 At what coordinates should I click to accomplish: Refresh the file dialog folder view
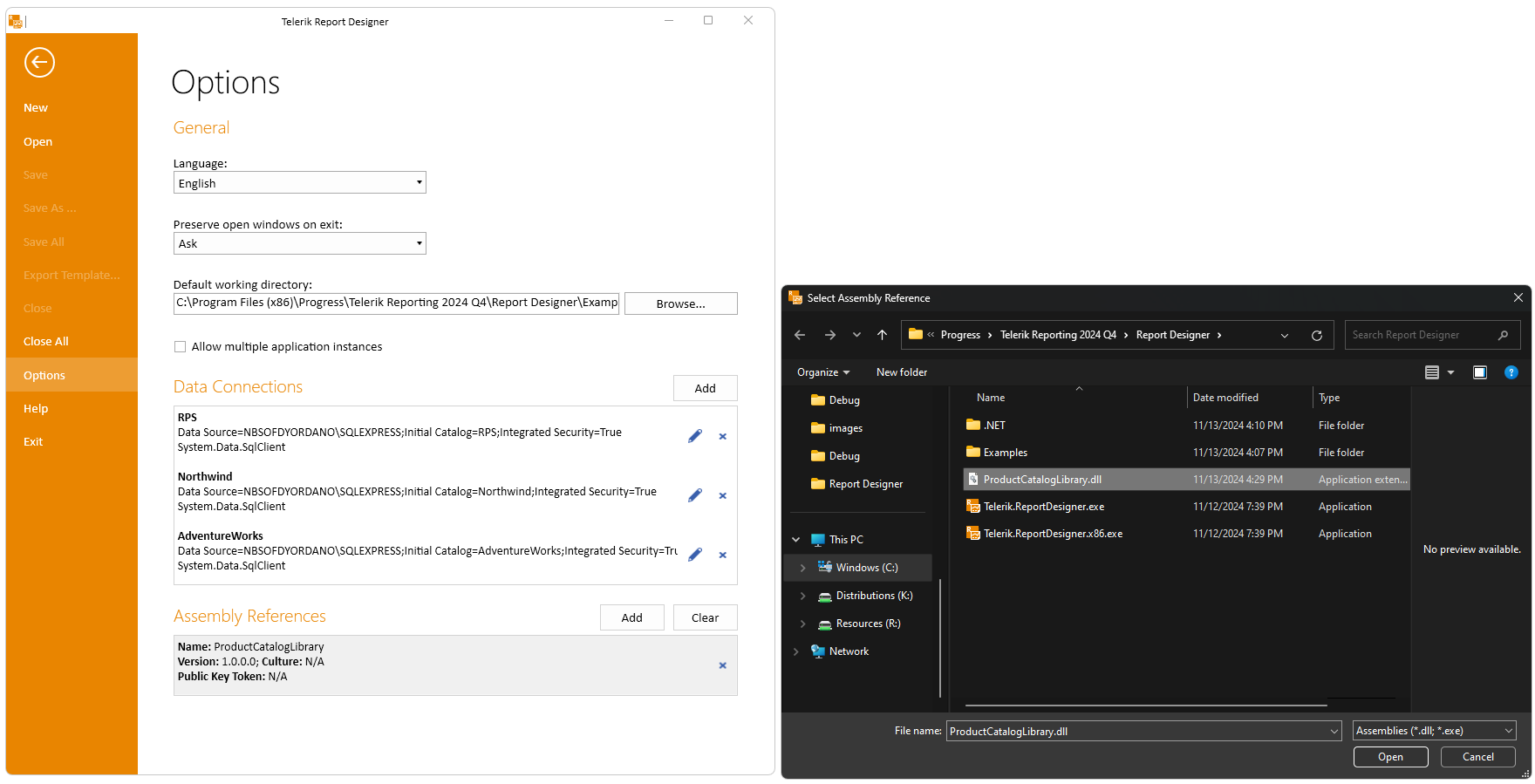click(1316, 336)
